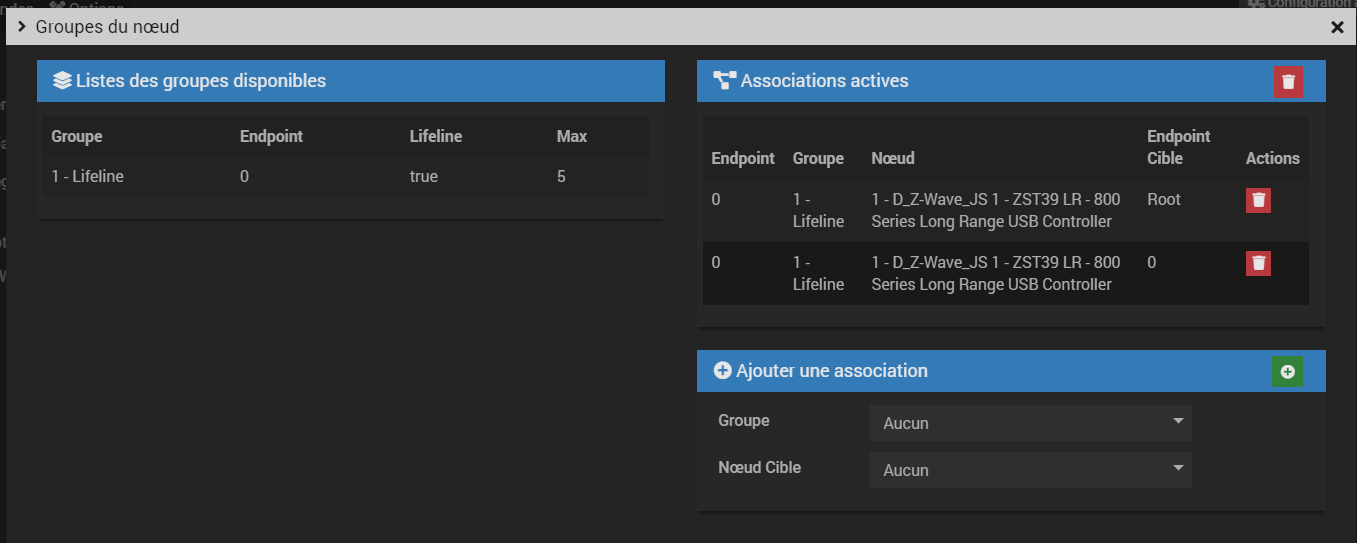
Task: Click the network icon beside Associations actives
Action: (724, 81)
